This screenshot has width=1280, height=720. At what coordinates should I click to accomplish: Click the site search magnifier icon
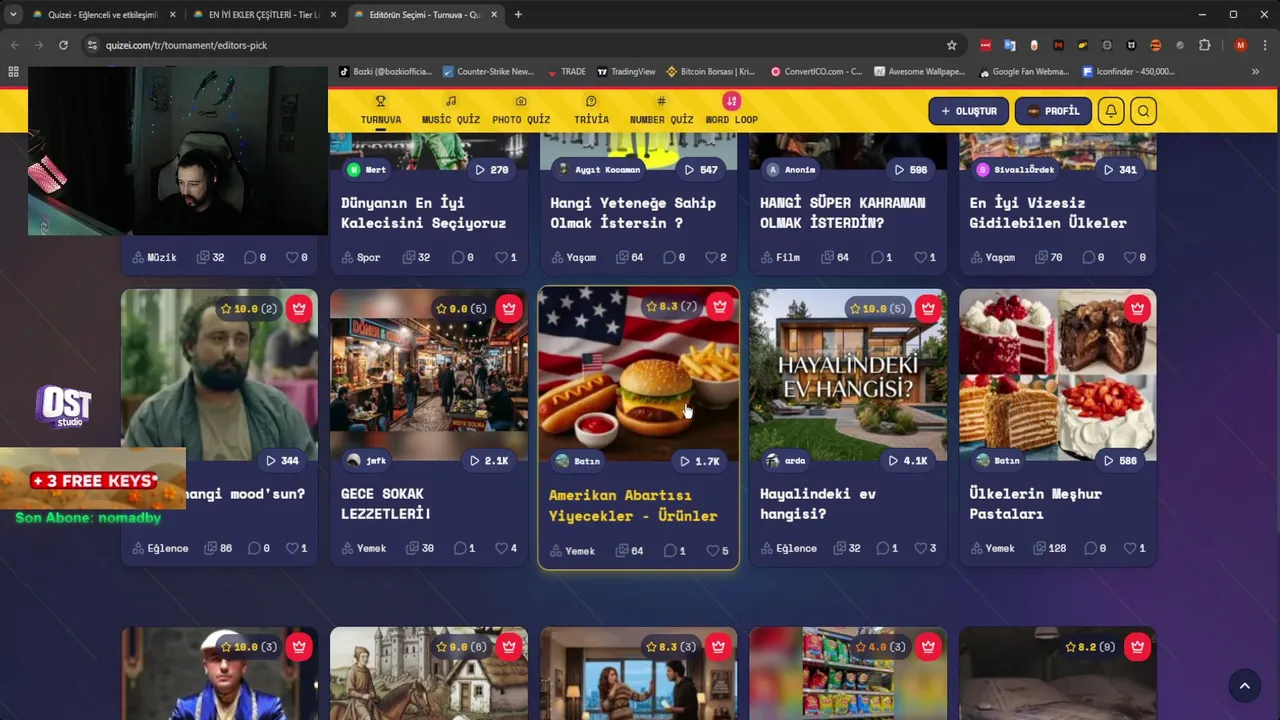[1144, 111]
